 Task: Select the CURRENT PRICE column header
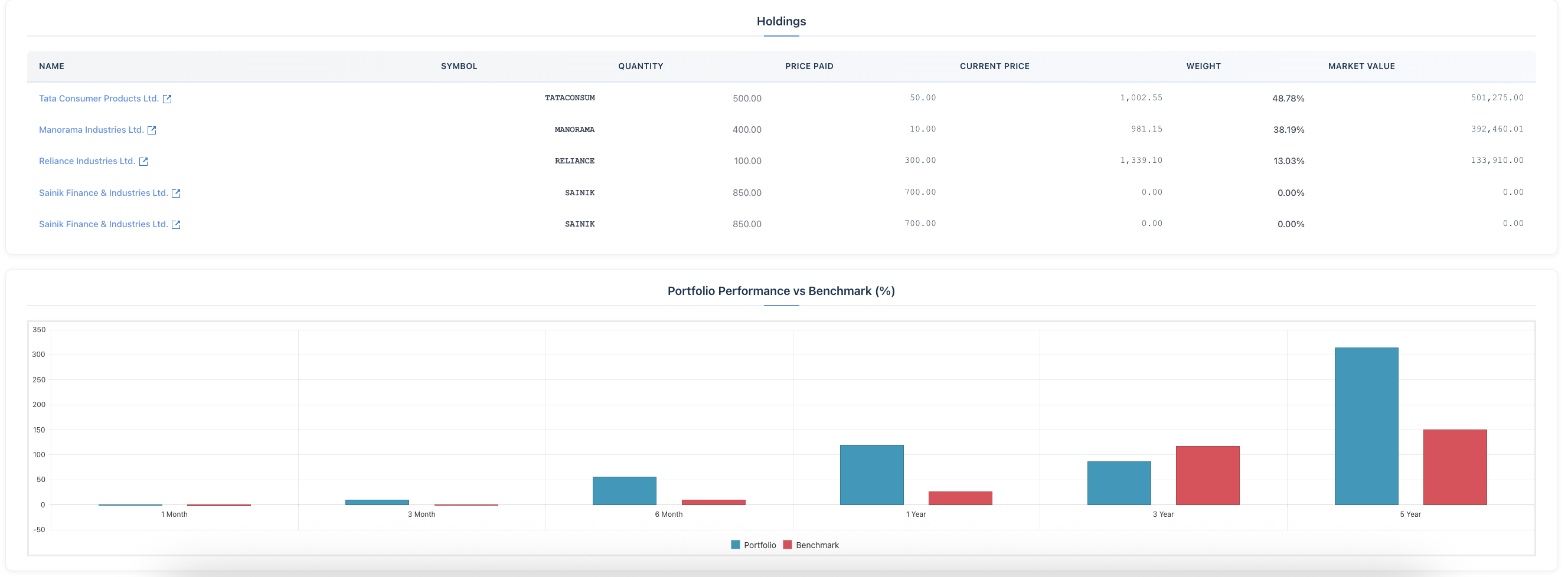[x=995, y=66]
